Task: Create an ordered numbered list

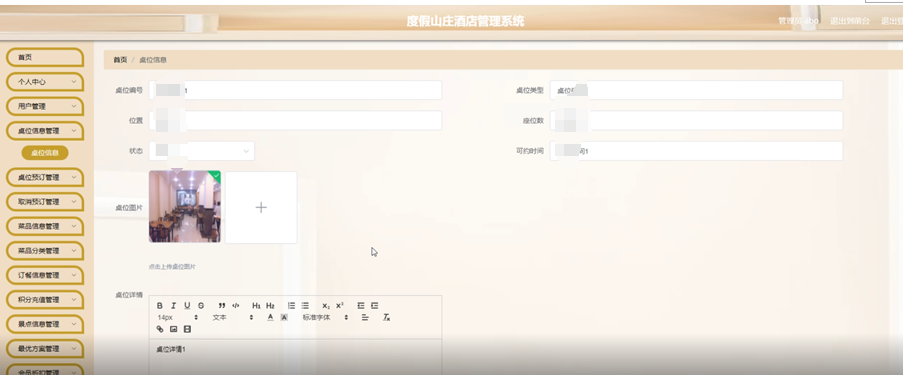Action: pyautogui.click(x=291, y=306)
